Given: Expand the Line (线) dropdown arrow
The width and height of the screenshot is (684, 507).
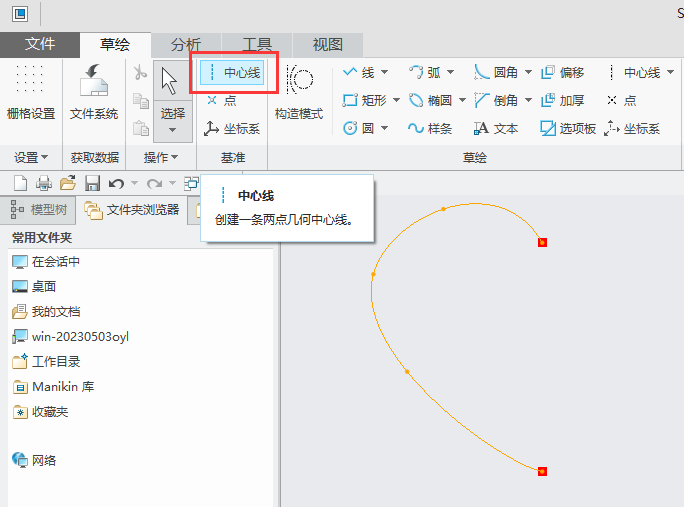Looking at the screenshot, I should [385, 72].
